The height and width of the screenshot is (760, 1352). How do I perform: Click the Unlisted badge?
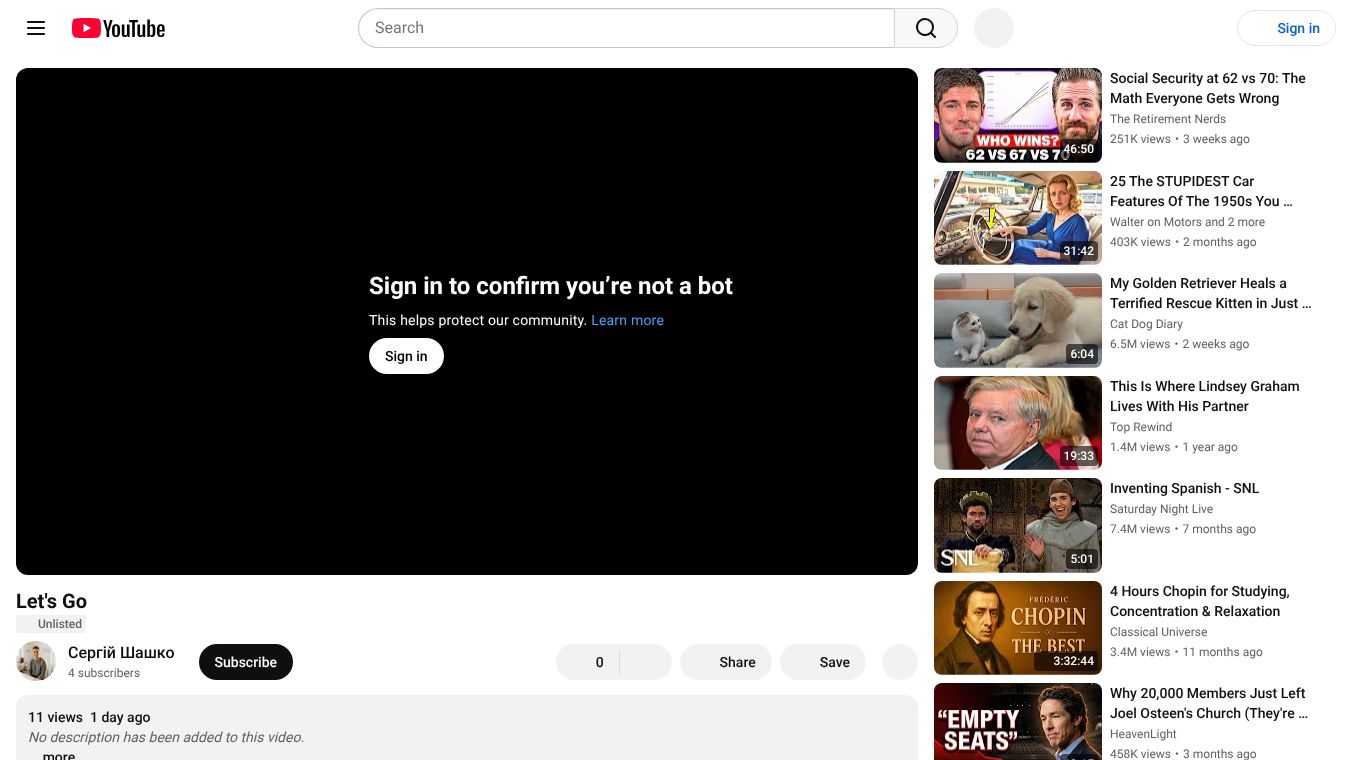click(51, 624)
